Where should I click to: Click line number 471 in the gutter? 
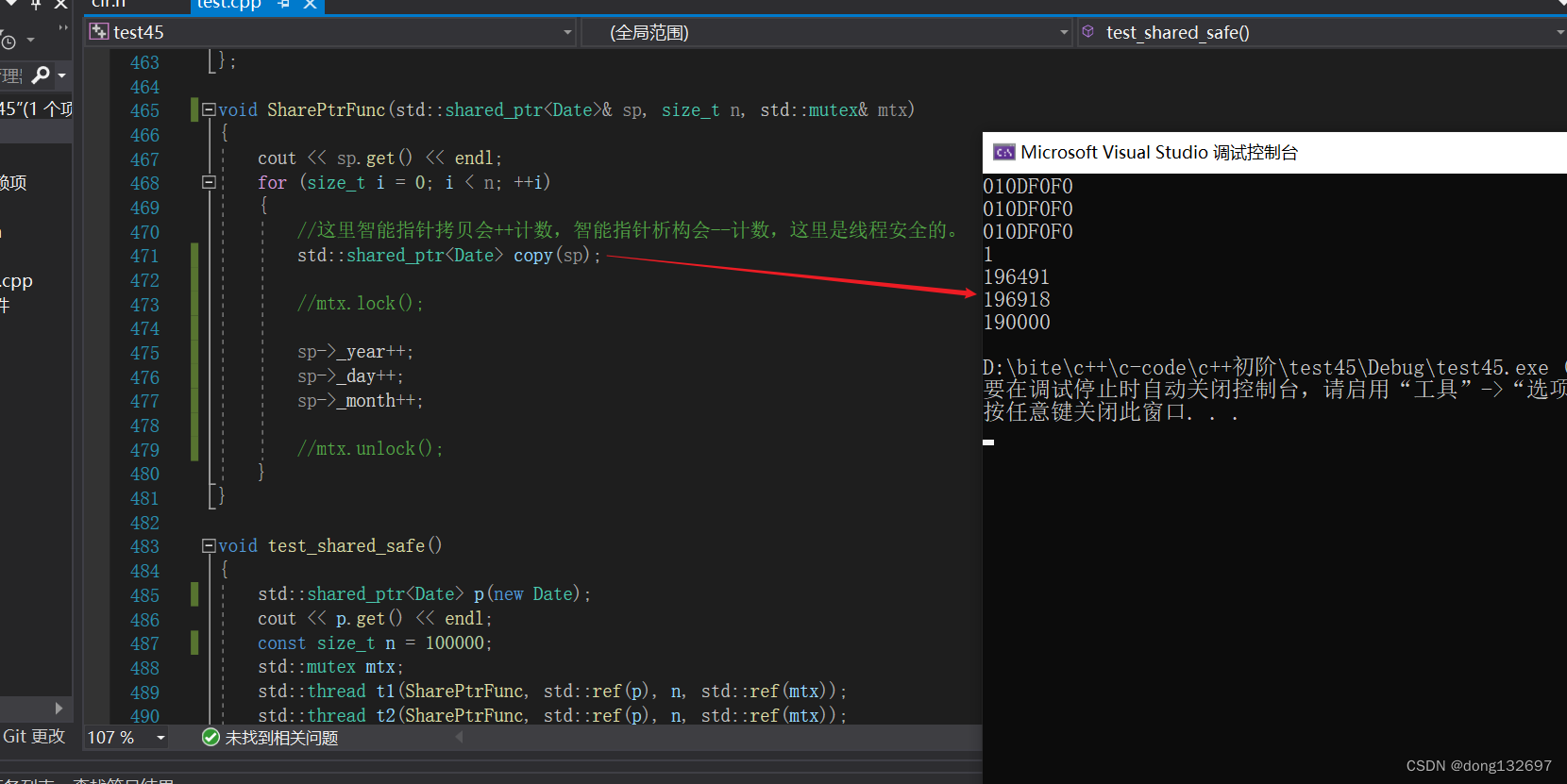(x=144, y=256)
